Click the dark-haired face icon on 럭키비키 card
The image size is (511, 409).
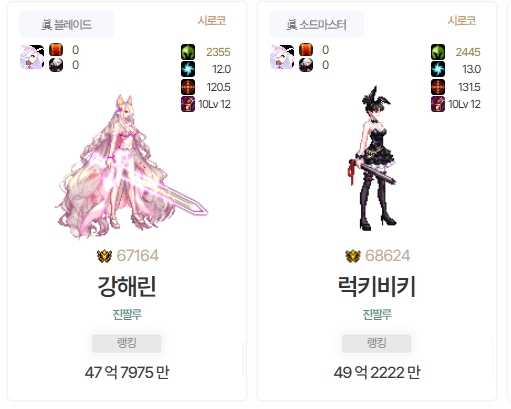click(306, 65)
